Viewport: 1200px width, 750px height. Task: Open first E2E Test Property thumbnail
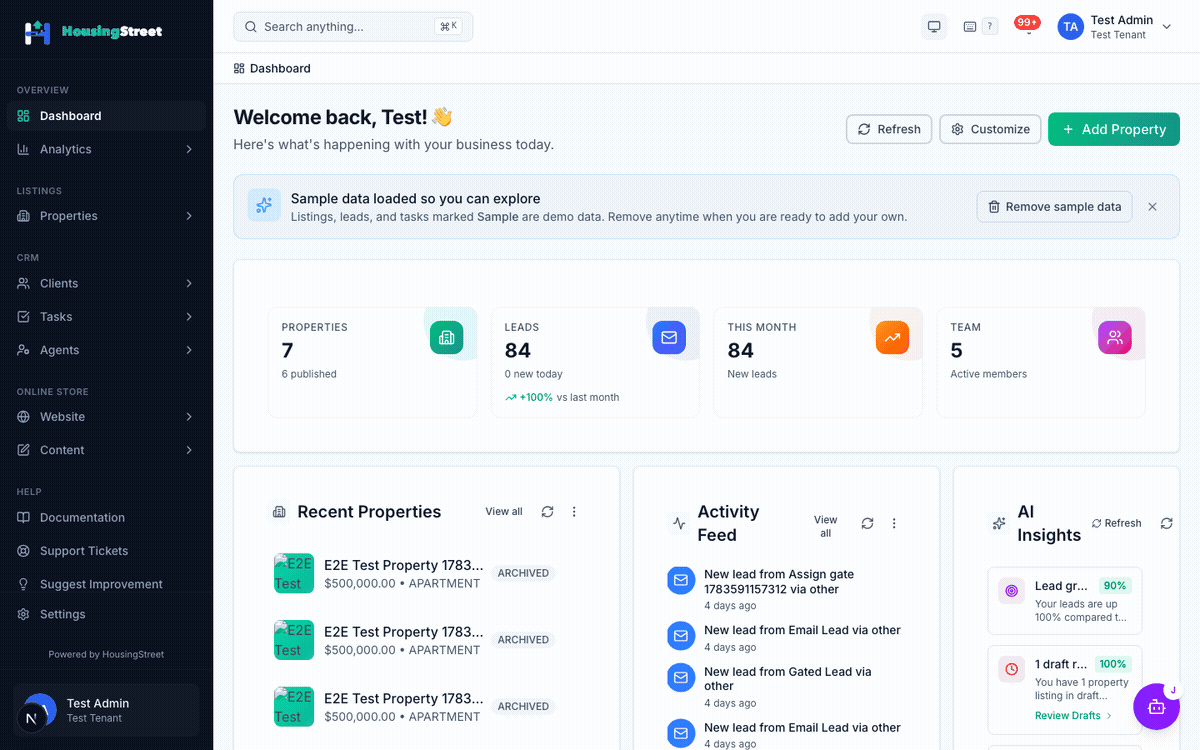[294, 574]
